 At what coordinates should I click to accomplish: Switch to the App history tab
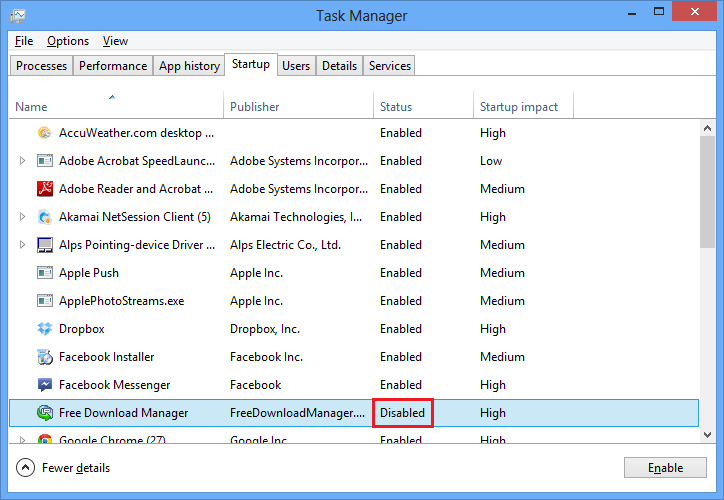pyautogui.click(x=189, y=66)
